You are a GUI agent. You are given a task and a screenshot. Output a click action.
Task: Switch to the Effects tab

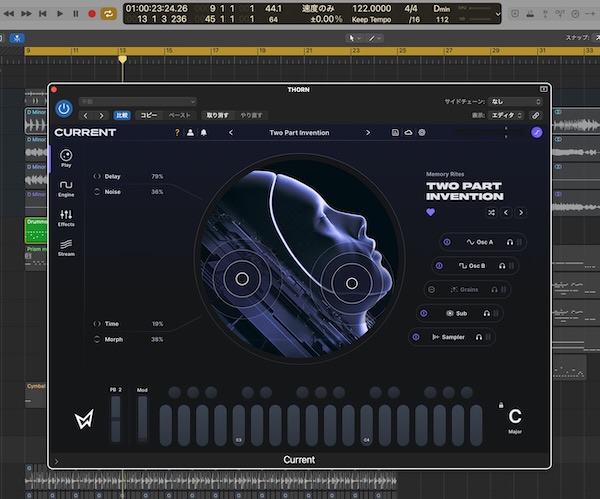(x=66, y=218)
